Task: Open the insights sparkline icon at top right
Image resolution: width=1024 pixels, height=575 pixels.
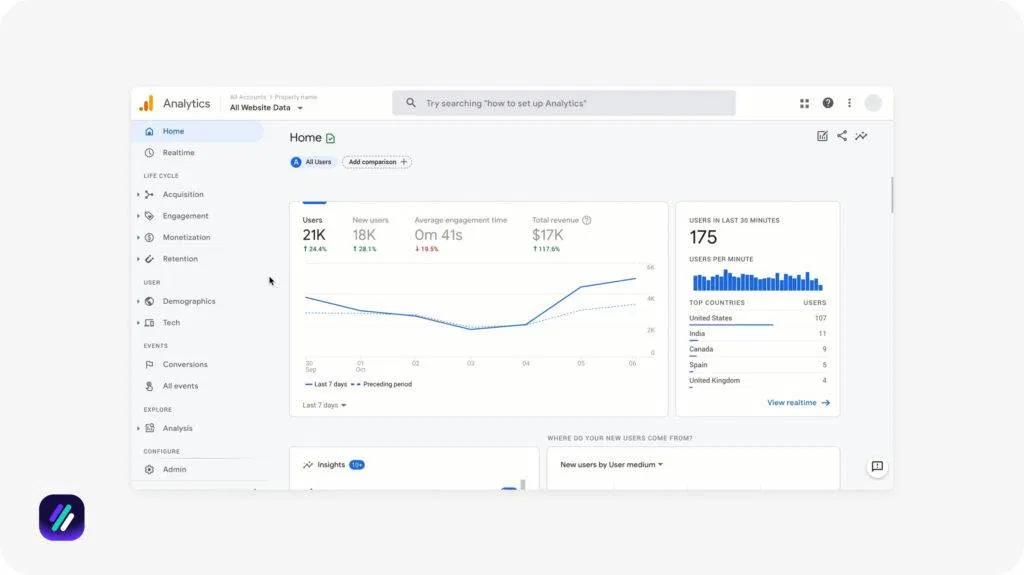Action: (x=861, y=136)
